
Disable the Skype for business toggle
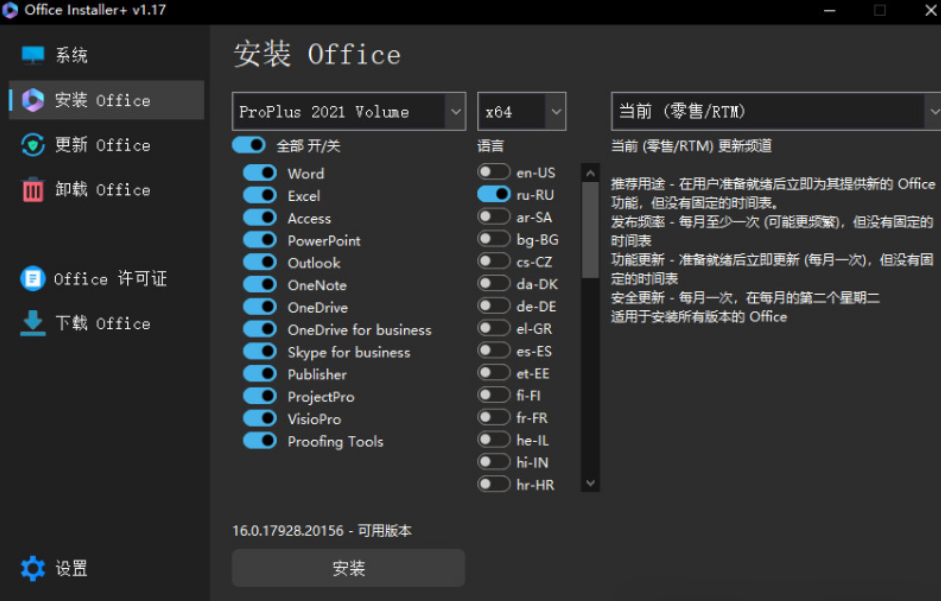(x=259, y=352)
